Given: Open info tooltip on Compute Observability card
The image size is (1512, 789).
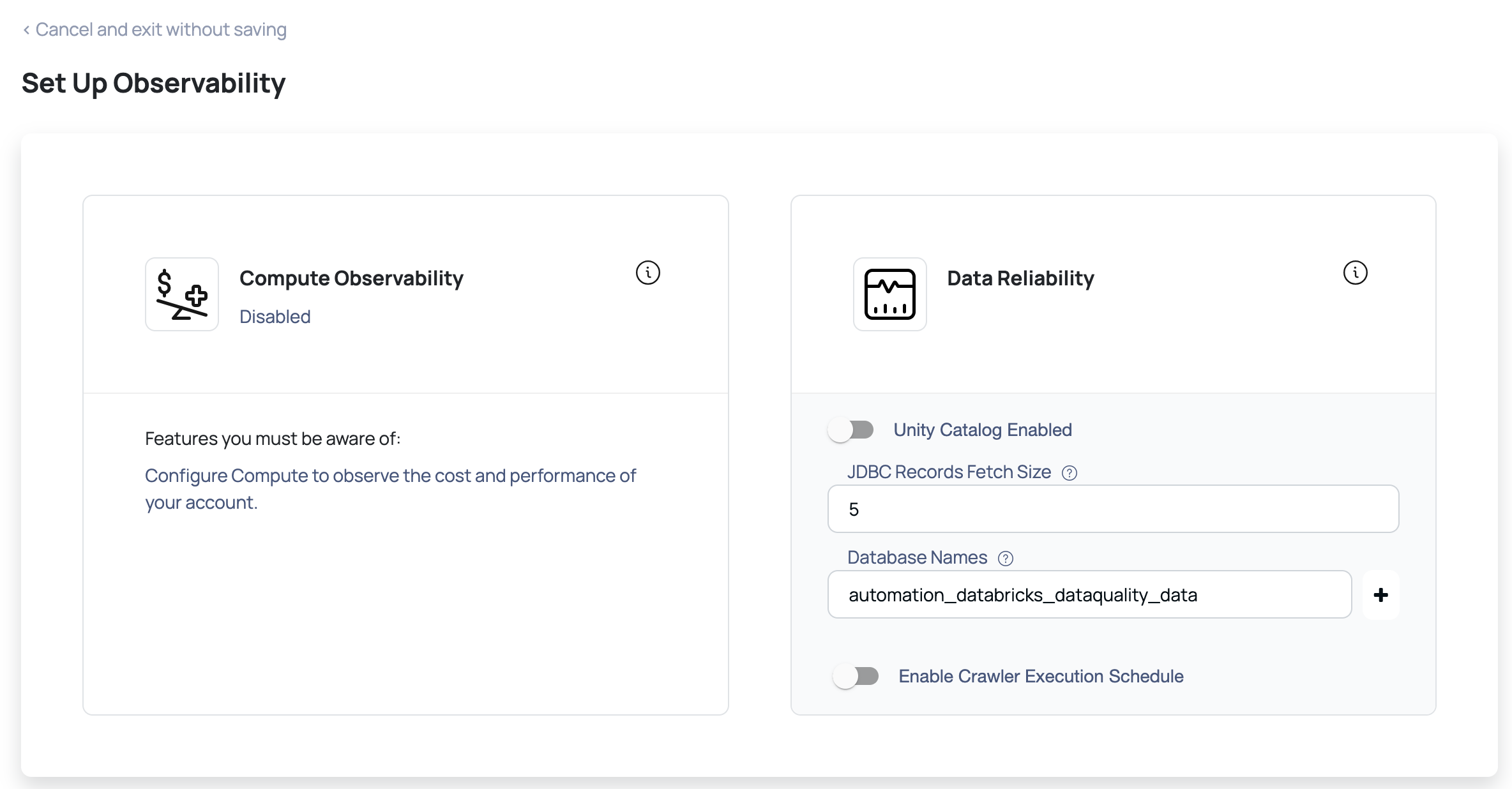Looking at the screenshot, I should point(647,272).
